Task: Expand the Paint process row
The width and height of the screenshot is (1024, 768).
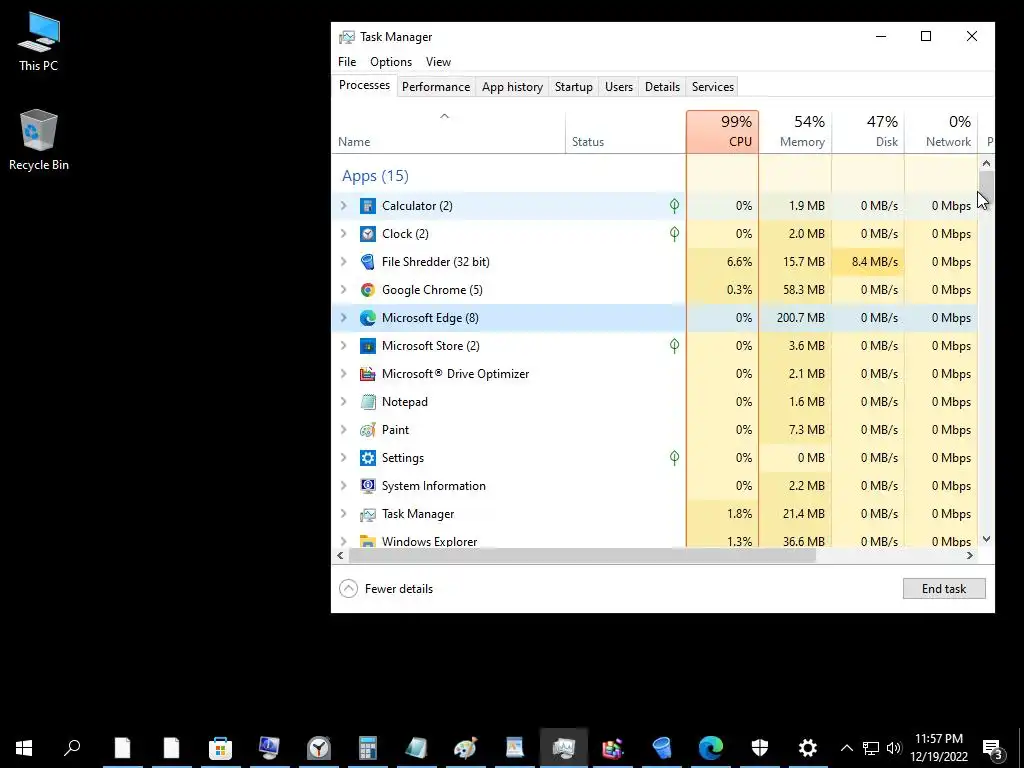Action: [x=344, y=430]
